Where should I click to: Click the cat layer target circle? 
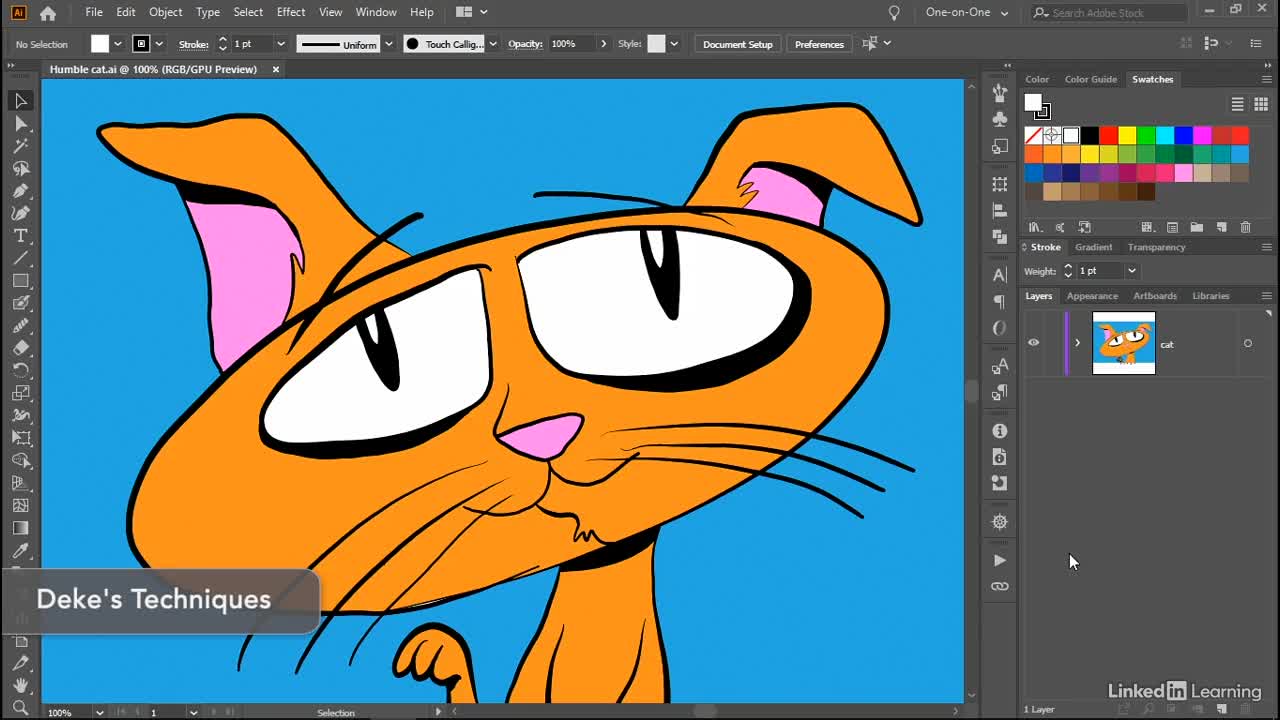point(1248,343)
